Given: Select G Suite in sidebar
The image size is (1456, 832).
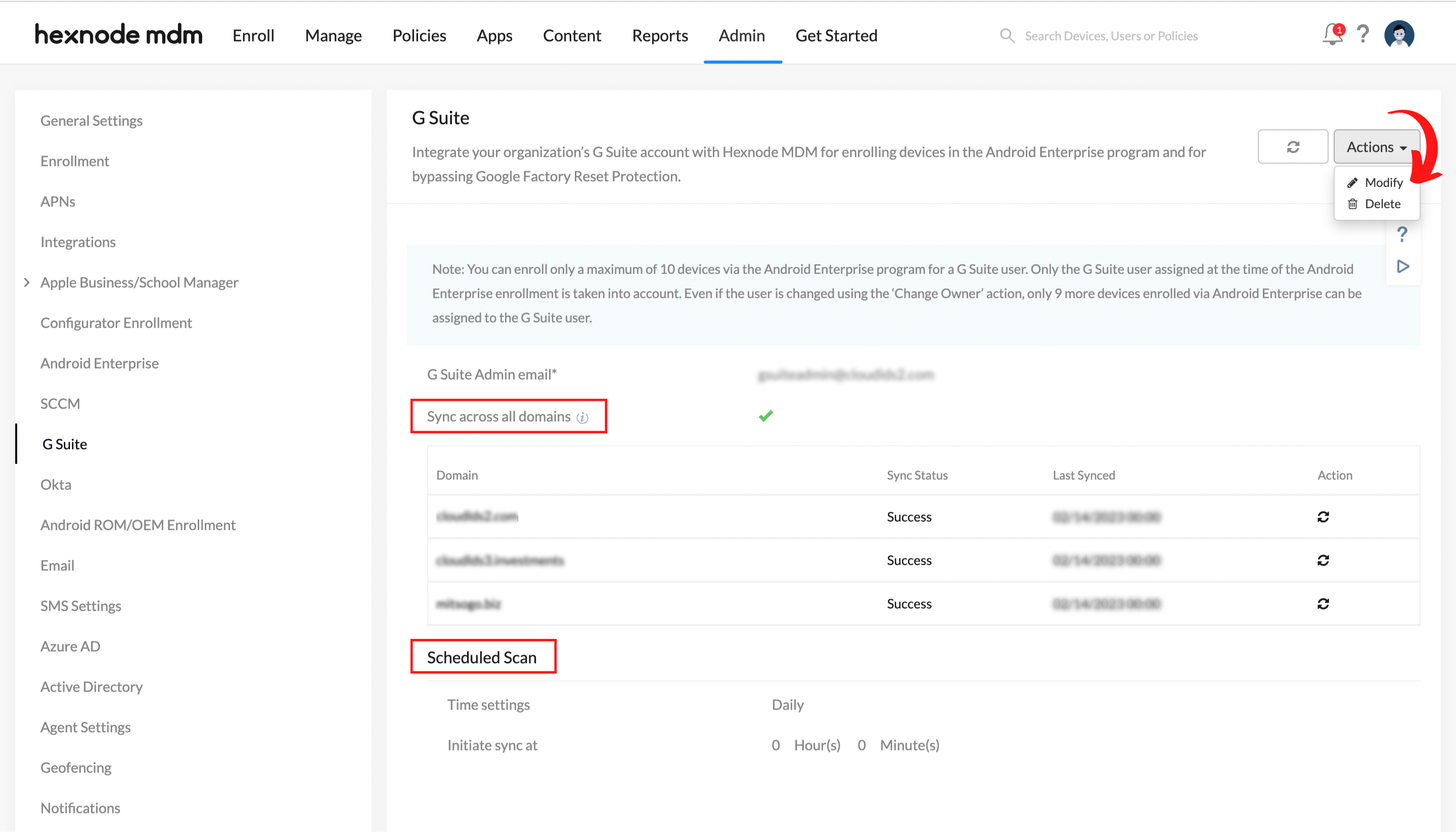Looking at the screenshot, I should 65,444.
